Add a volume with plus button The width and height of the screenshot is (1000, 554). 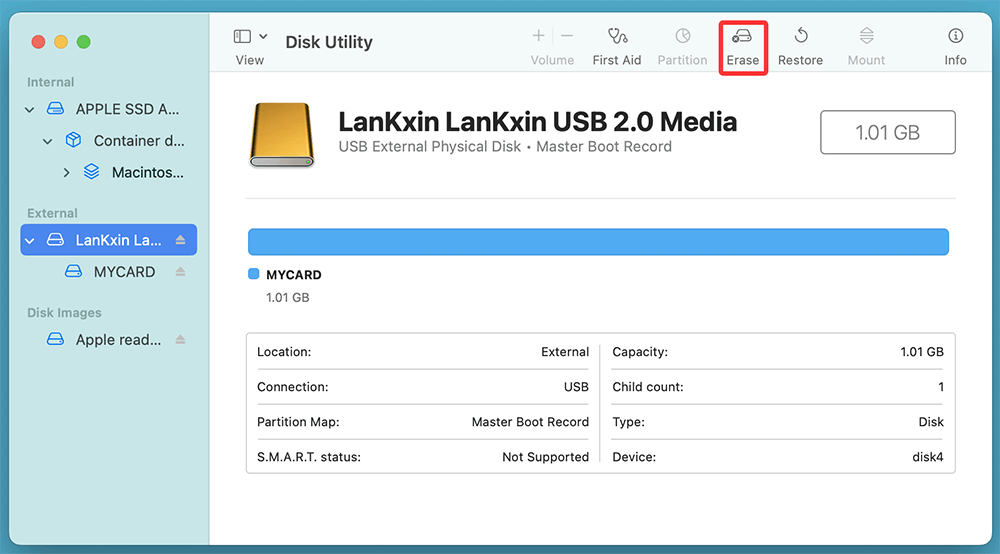tap(538, 36)
